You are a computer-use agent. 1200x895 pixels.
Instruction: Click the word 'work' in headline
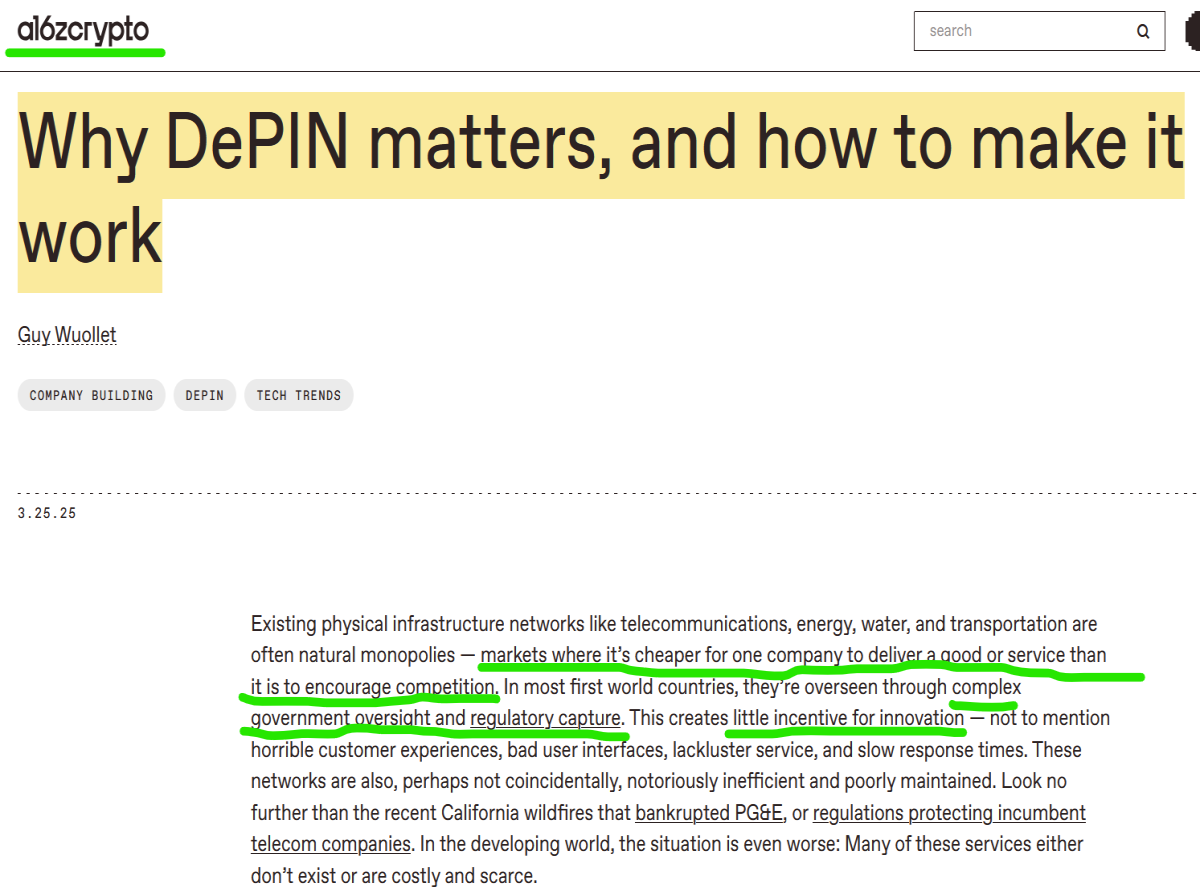coord(90,235)
